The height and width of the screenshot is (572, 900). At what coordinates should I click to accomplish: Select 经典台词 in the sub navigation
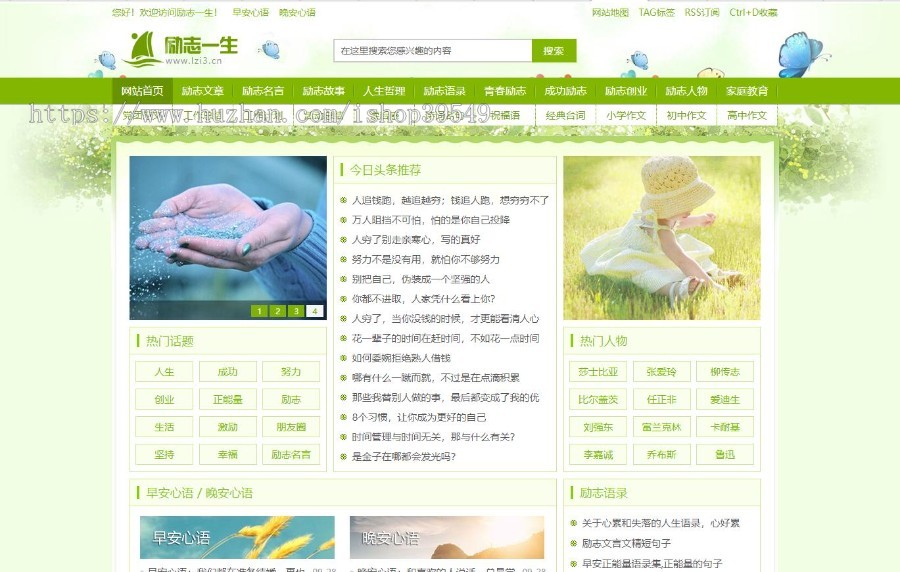click(x=565, y=115)
